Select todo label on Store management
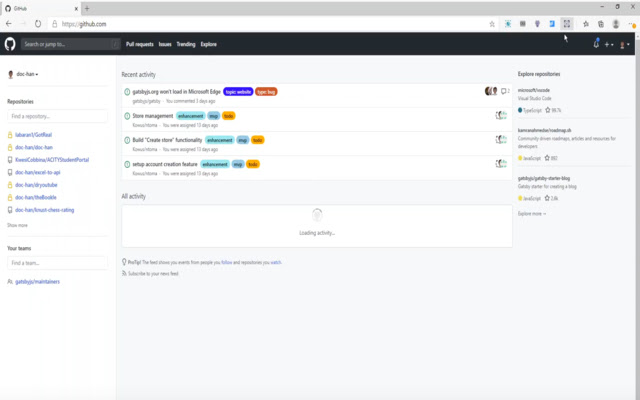 (229, 116)
